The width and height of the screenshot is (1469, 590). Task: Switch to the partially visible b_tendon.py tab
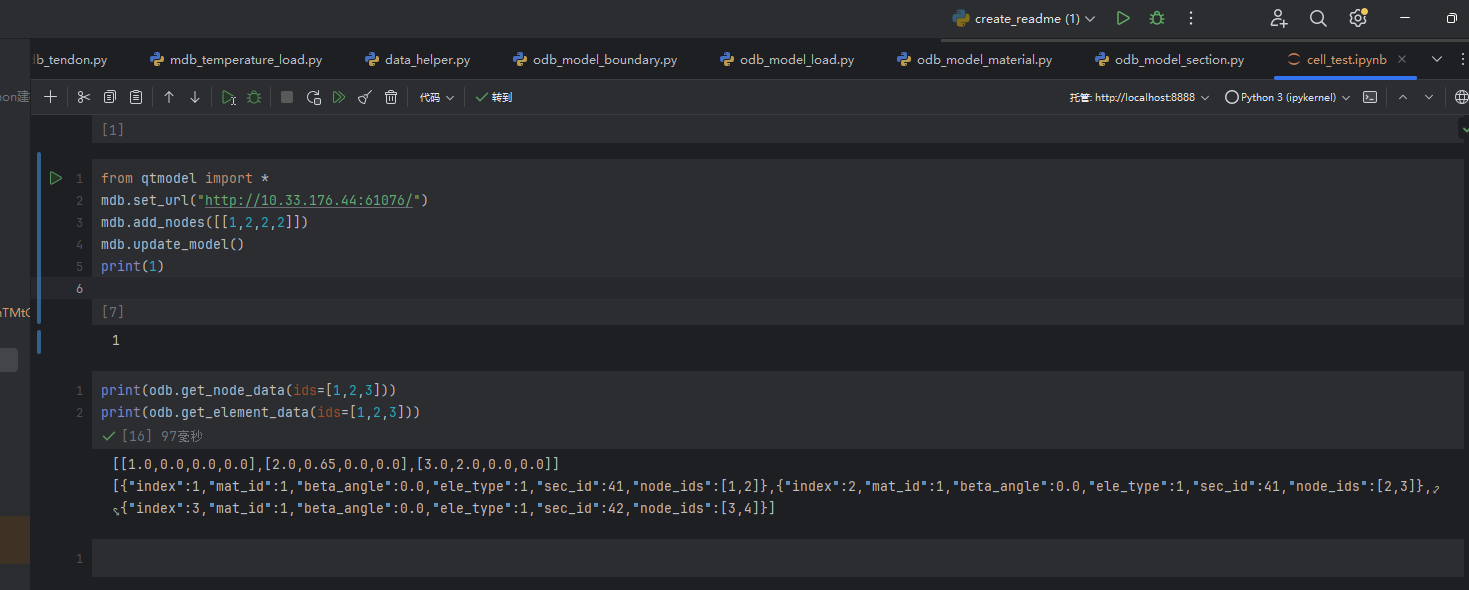pos(71,60)
